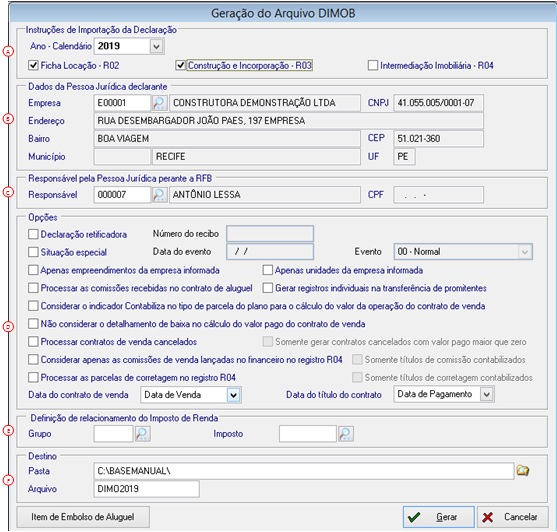
Task: Open Item de Embolso de Aluguel
Action: pyautogui.click(x=83, y=517)
